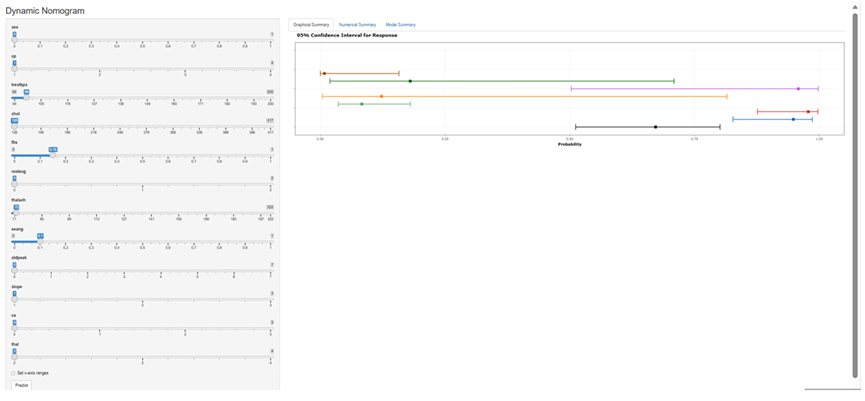Switch to the Numerical Summary tab
This screenshot has width=865, height=401.
[x=357, y=24]
